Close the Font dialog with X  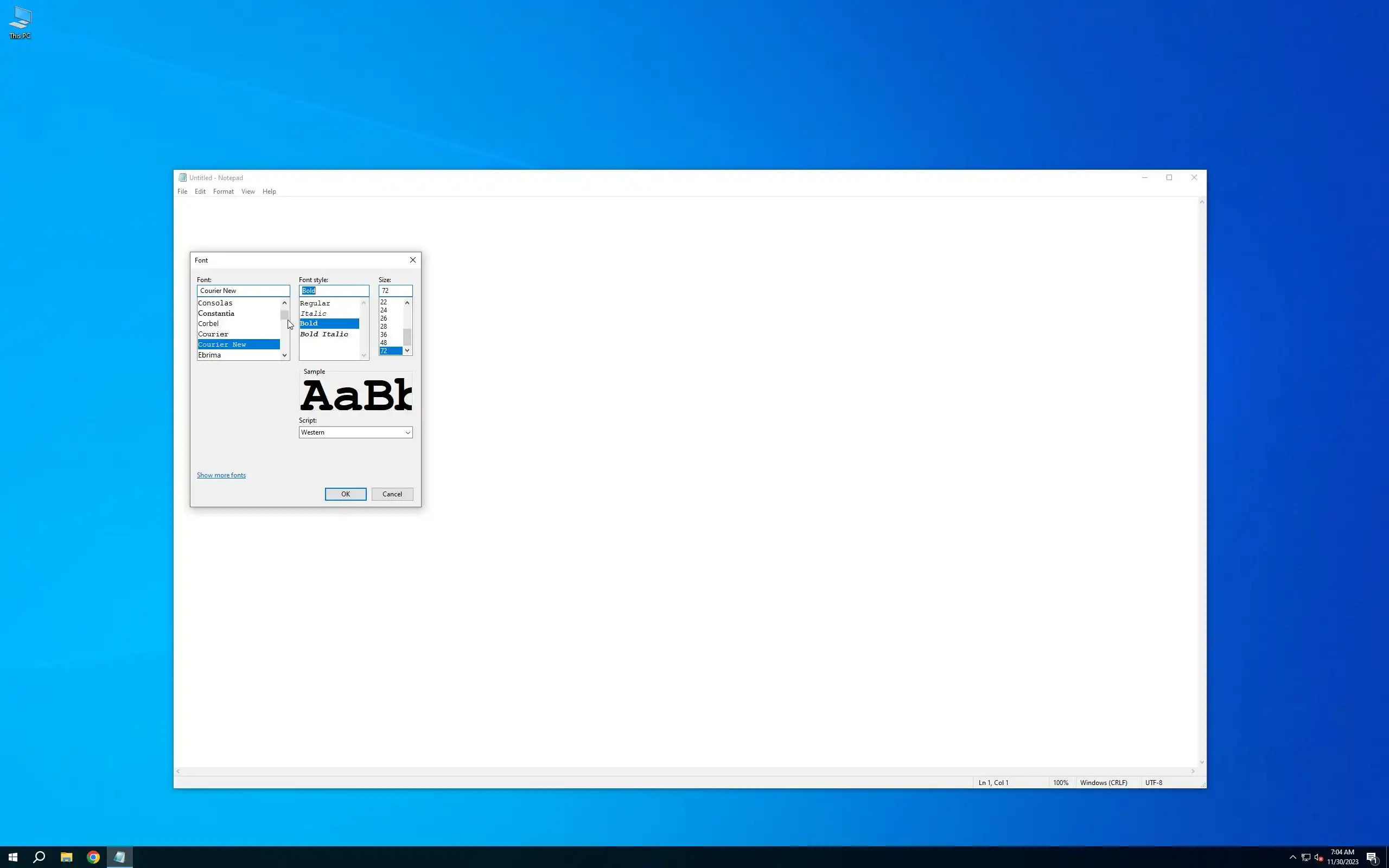(x=412, y=260)
